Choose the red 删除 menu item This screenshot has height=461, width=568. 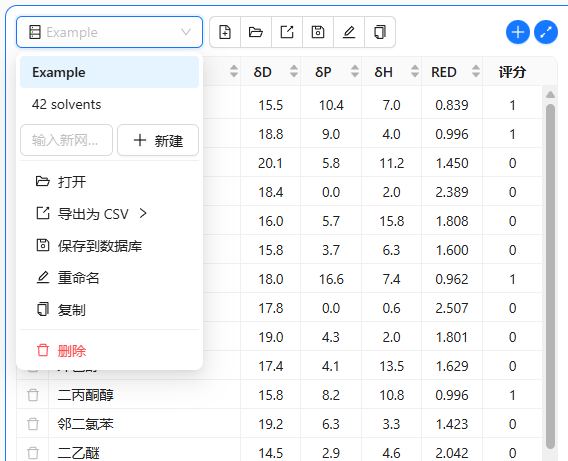pyautogui.click(x=109, y=351)
